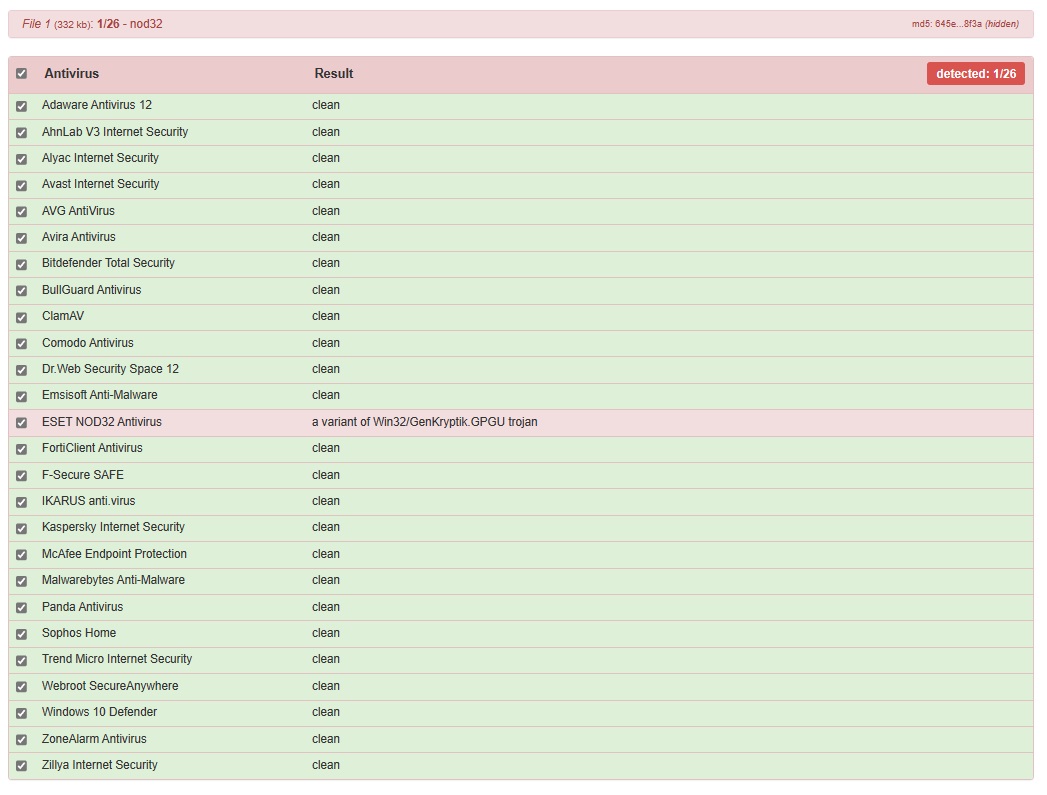Click the clean result for Panda Antivirus
The height and width of the screenshot is (795, 1047).
tap(326, 607)
